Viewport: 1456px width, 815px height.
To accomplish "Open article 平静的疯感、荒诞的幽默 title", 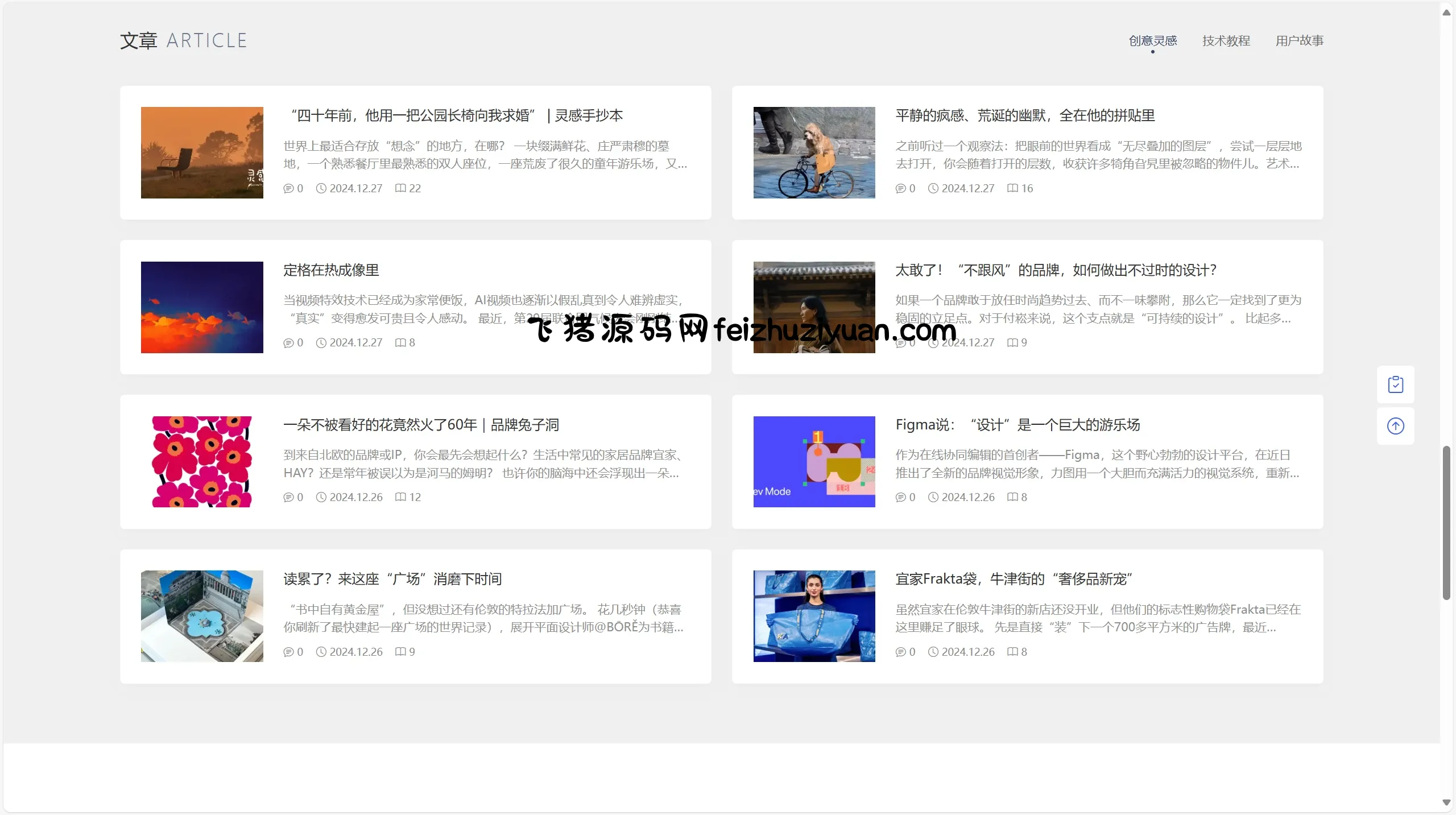I will click(x=1025, y=115).
